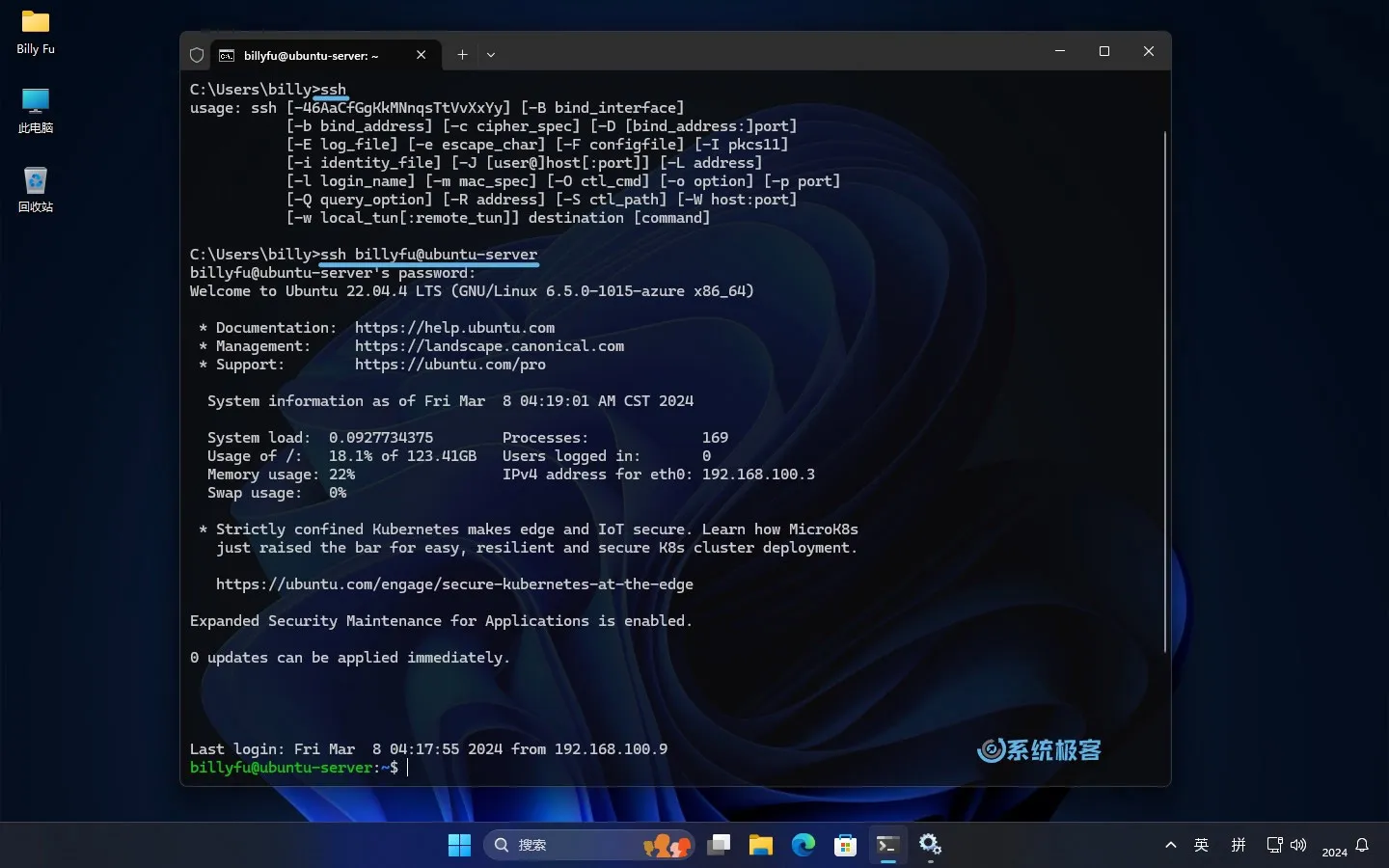Viewport: 1389px width, 868px height.
Task: Mute audio via the speaker tray icon
Action: [x=1300, y=844]
